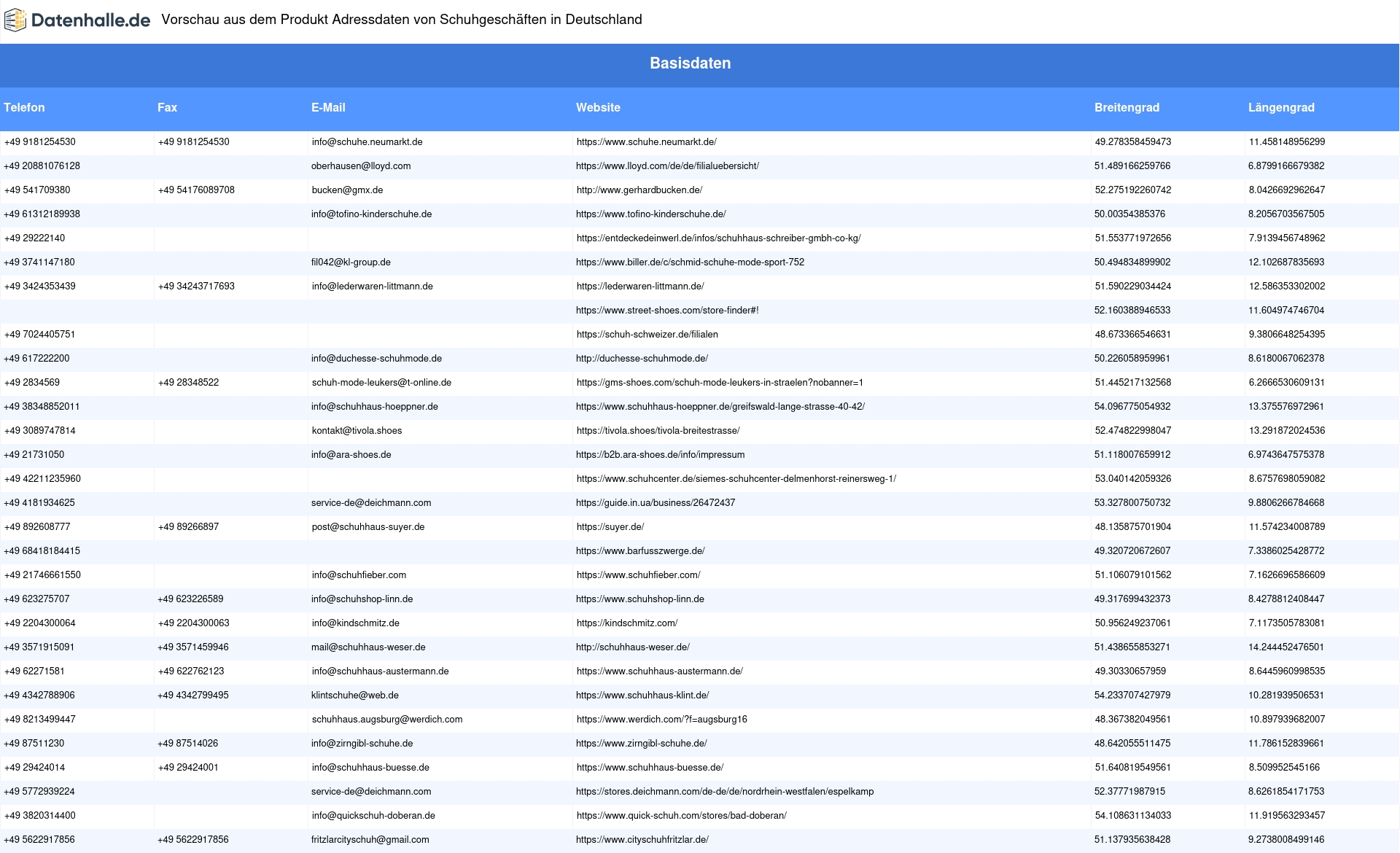Click email info@tofino-kinderschuhe.de
1400x853 pixels.
[x=371, y=214]
